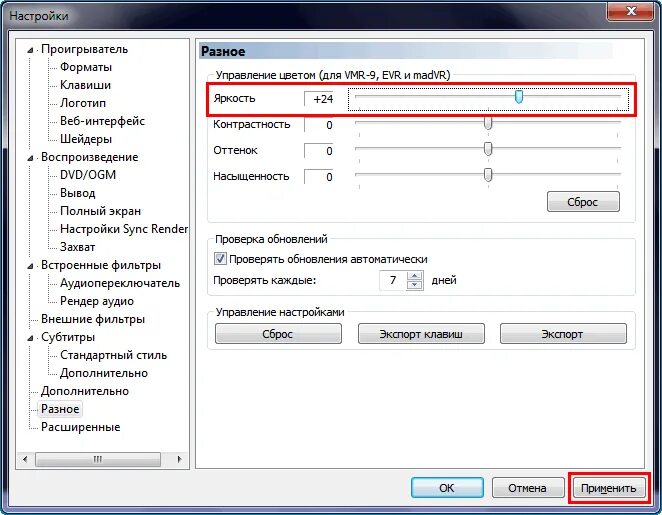This screenshot has height=515, width=662.
Task: Select Проигрыватель in the settings tree
Action: pos(84,49)
